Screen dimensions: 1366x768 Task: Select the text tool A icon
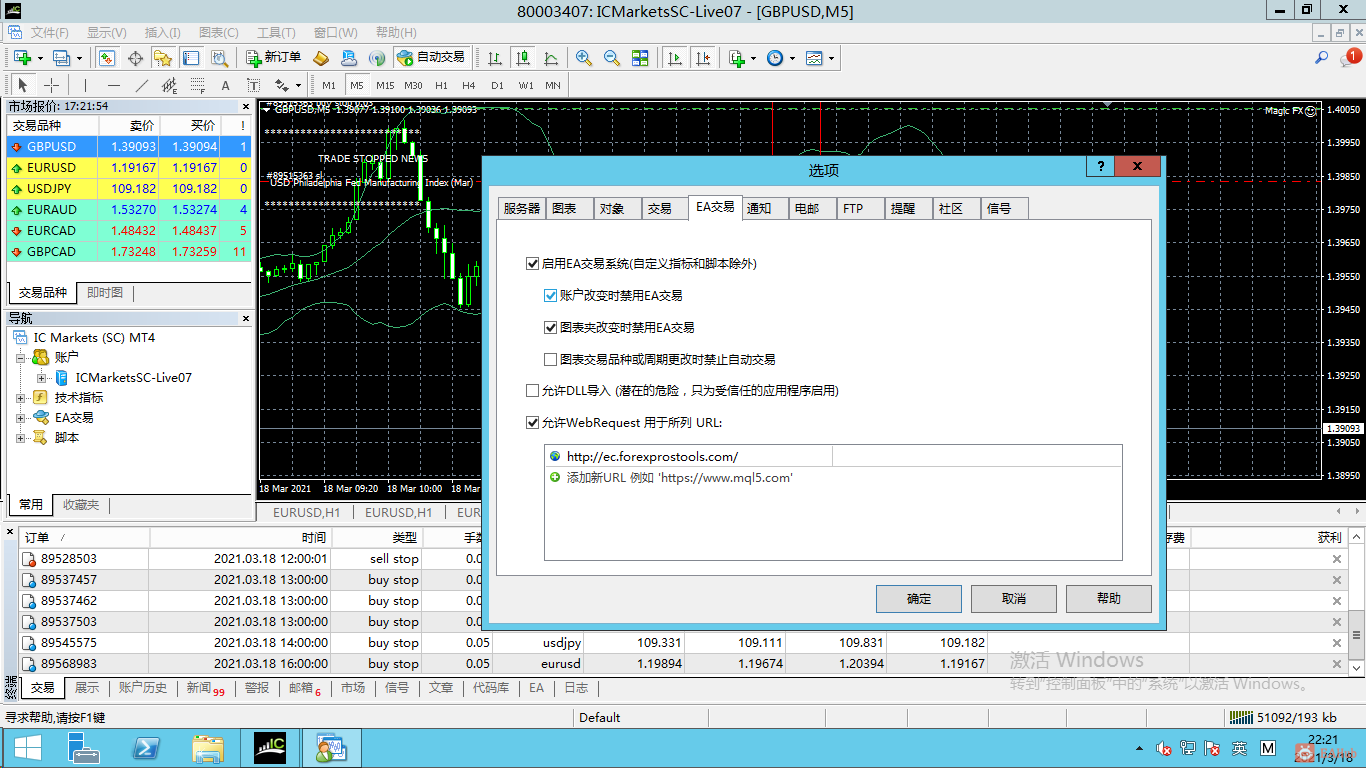point(225,85)
